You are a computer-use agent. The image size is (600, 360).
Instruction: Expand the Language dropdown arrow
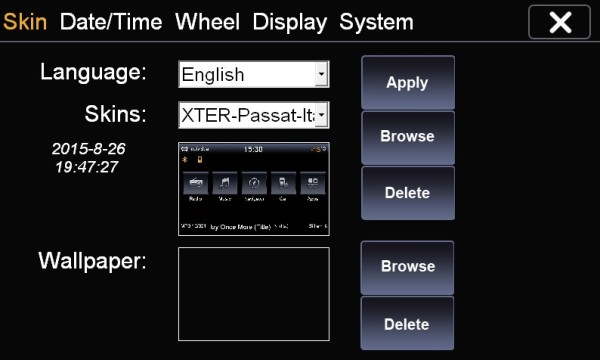click(x=321, y=74)
